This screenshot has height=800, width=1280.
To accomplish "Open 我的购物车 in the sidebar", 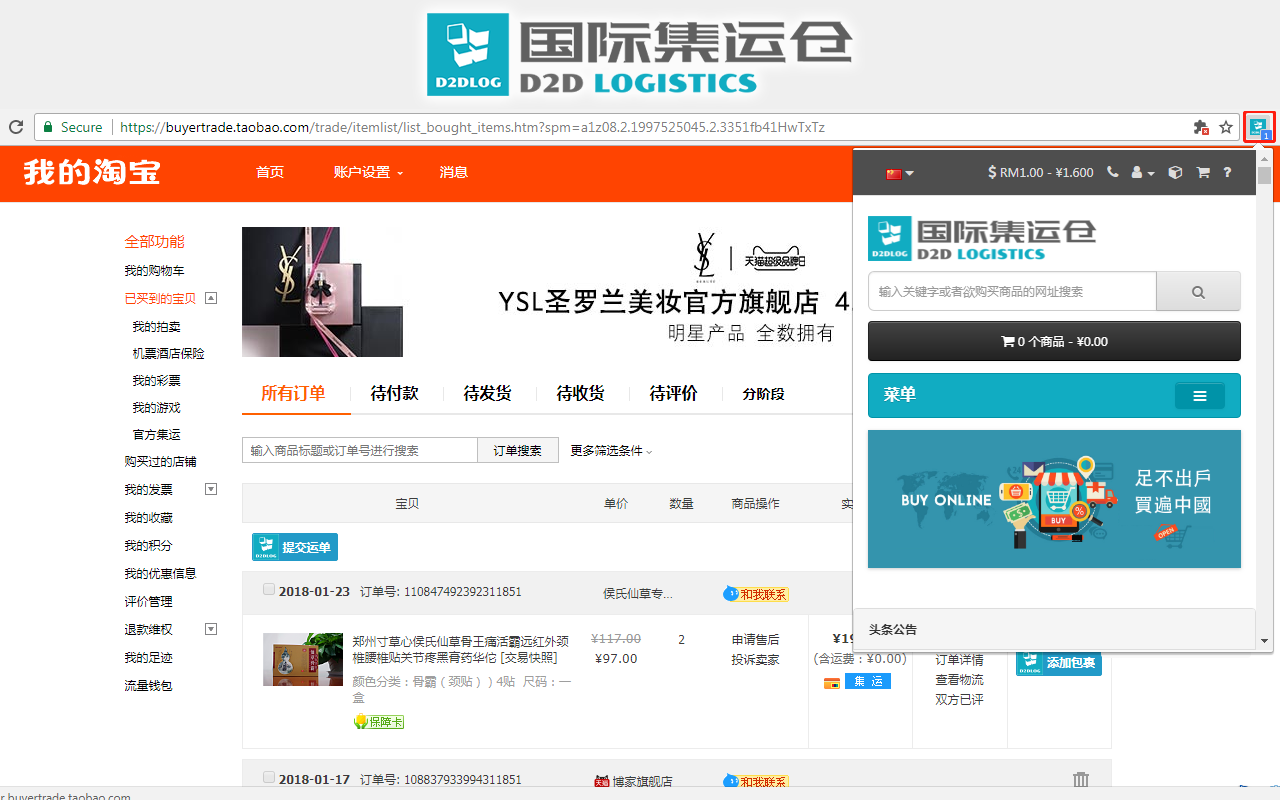I will coord(154,271).
